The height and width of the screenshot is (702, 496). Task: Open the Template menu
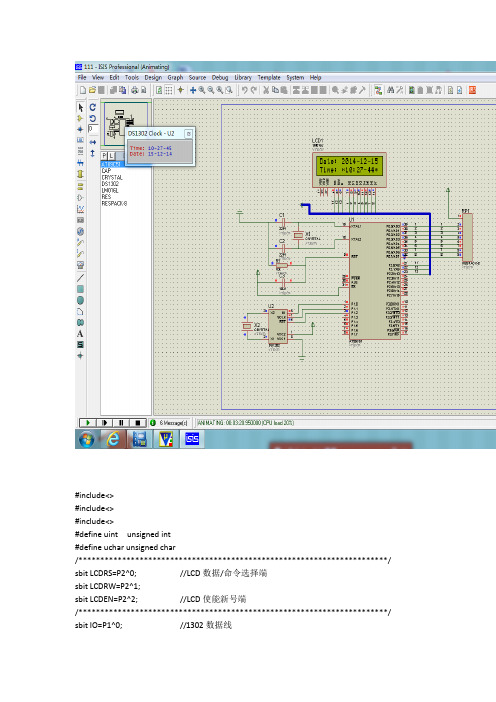tap(269, 77)
